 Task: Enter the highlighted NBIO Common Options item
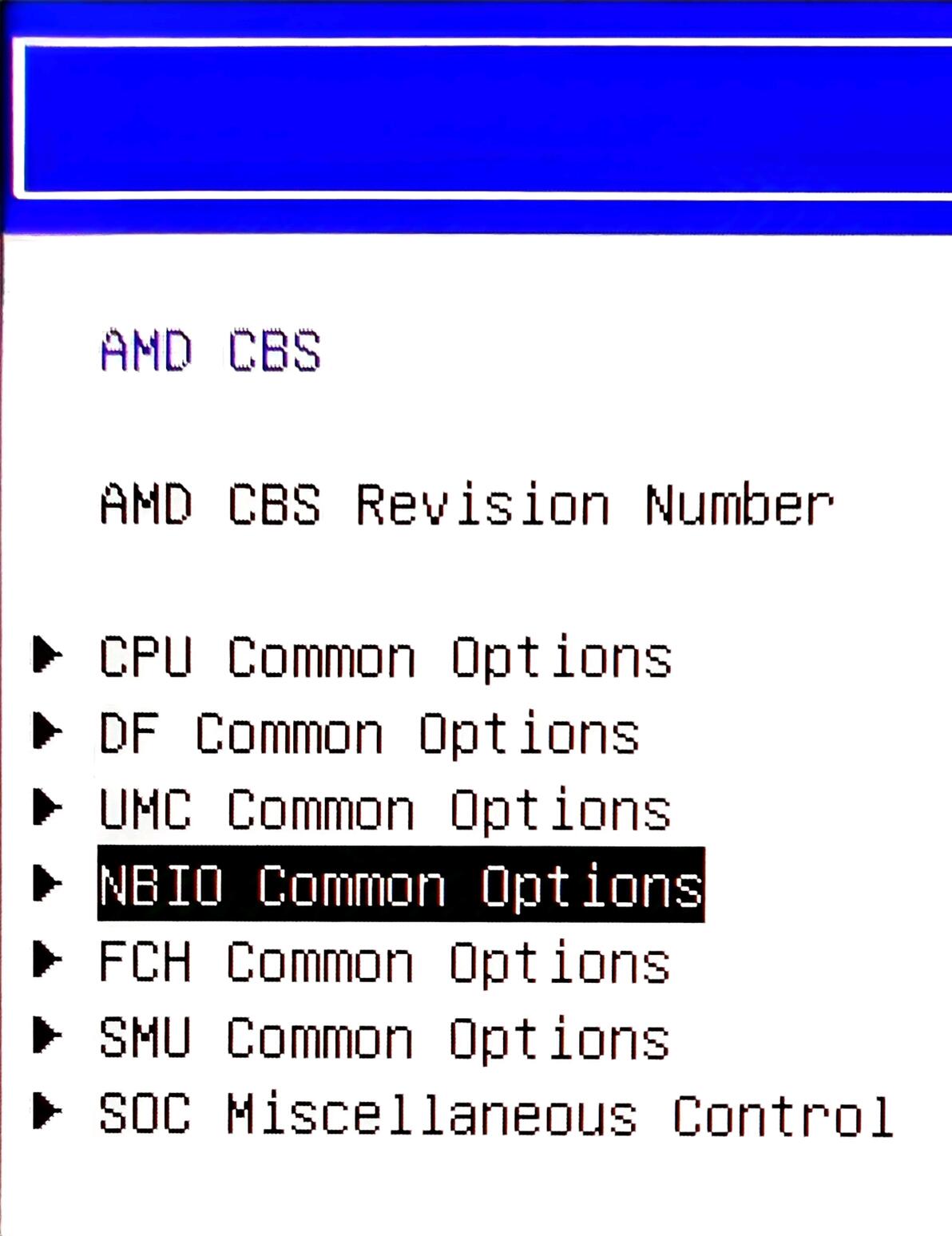coord(401,885)
